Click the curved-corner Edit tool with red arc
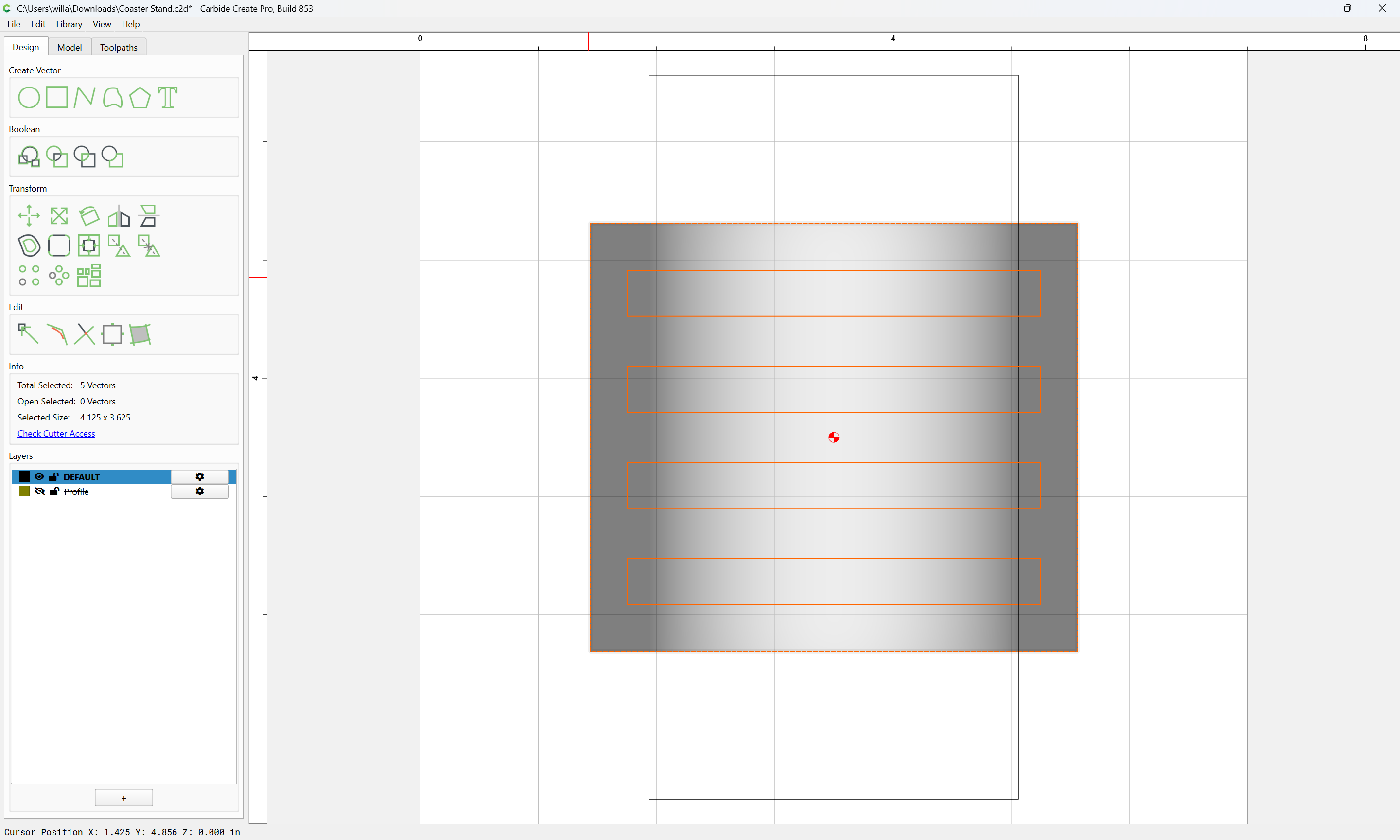The height and width of the screenshot is (840, 1400). (x=56, y=334)
